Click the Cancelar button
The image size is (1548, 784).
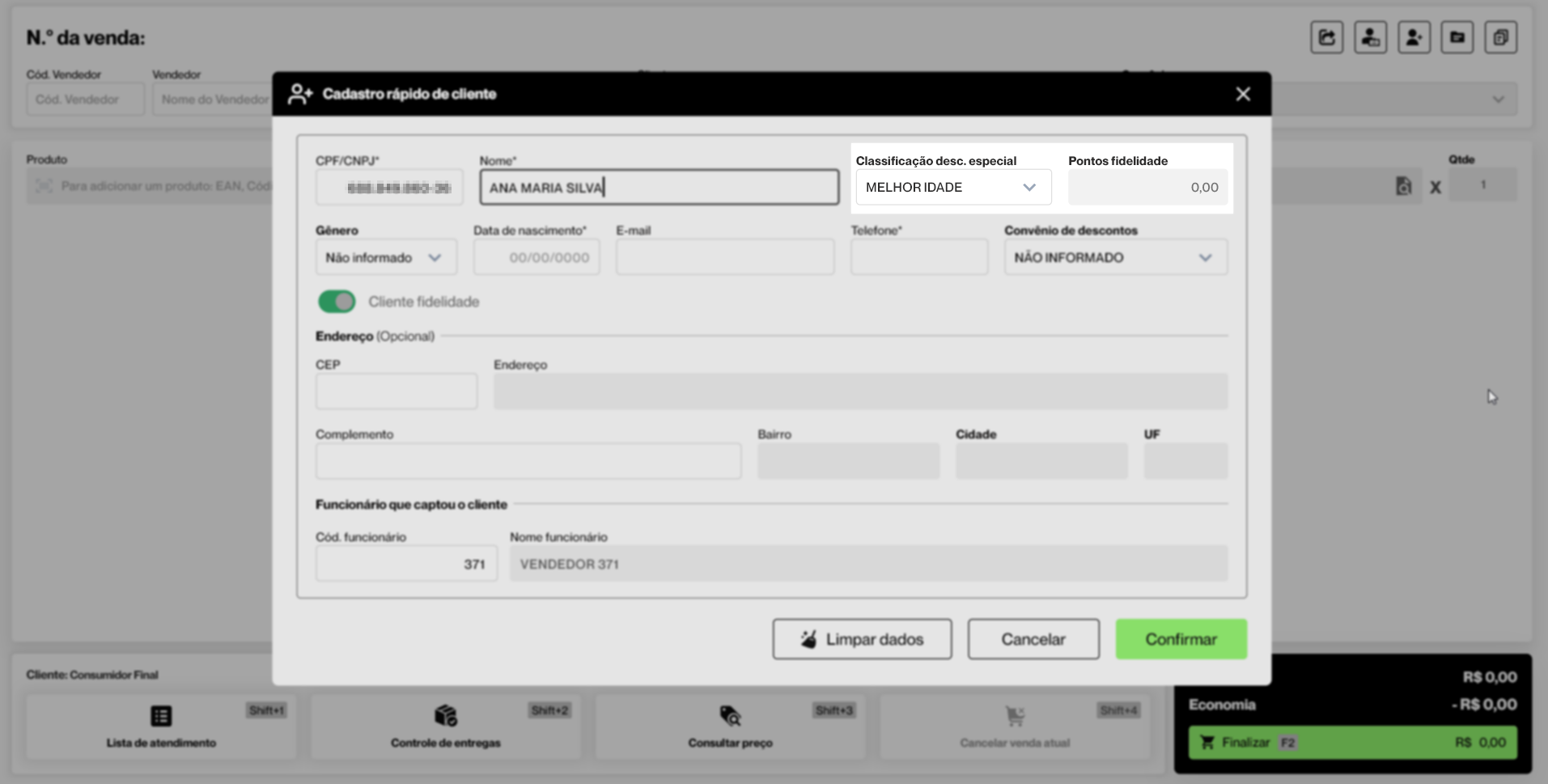pos(1033,639)
